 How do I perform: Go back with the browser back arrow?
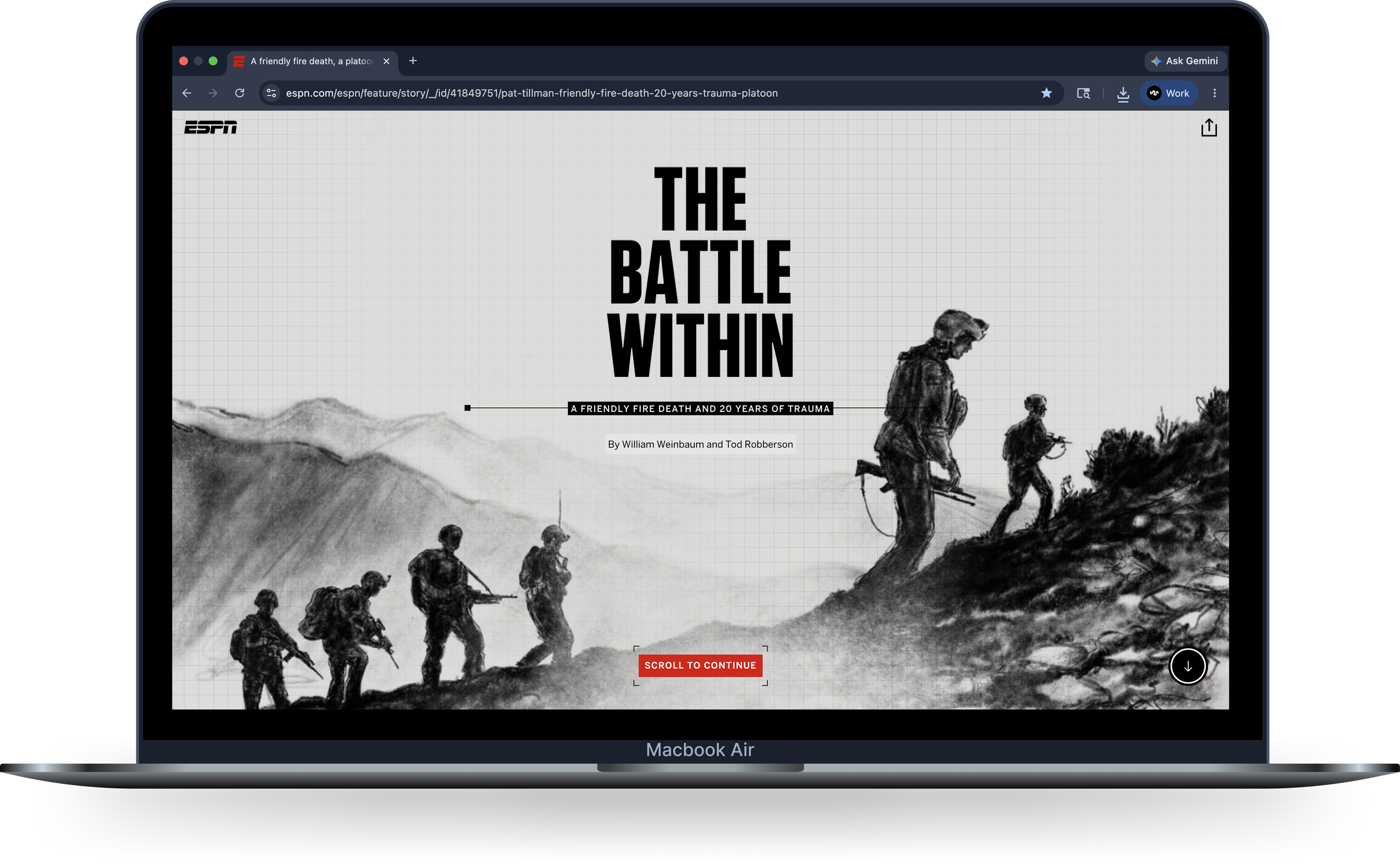tap(186, 93)
